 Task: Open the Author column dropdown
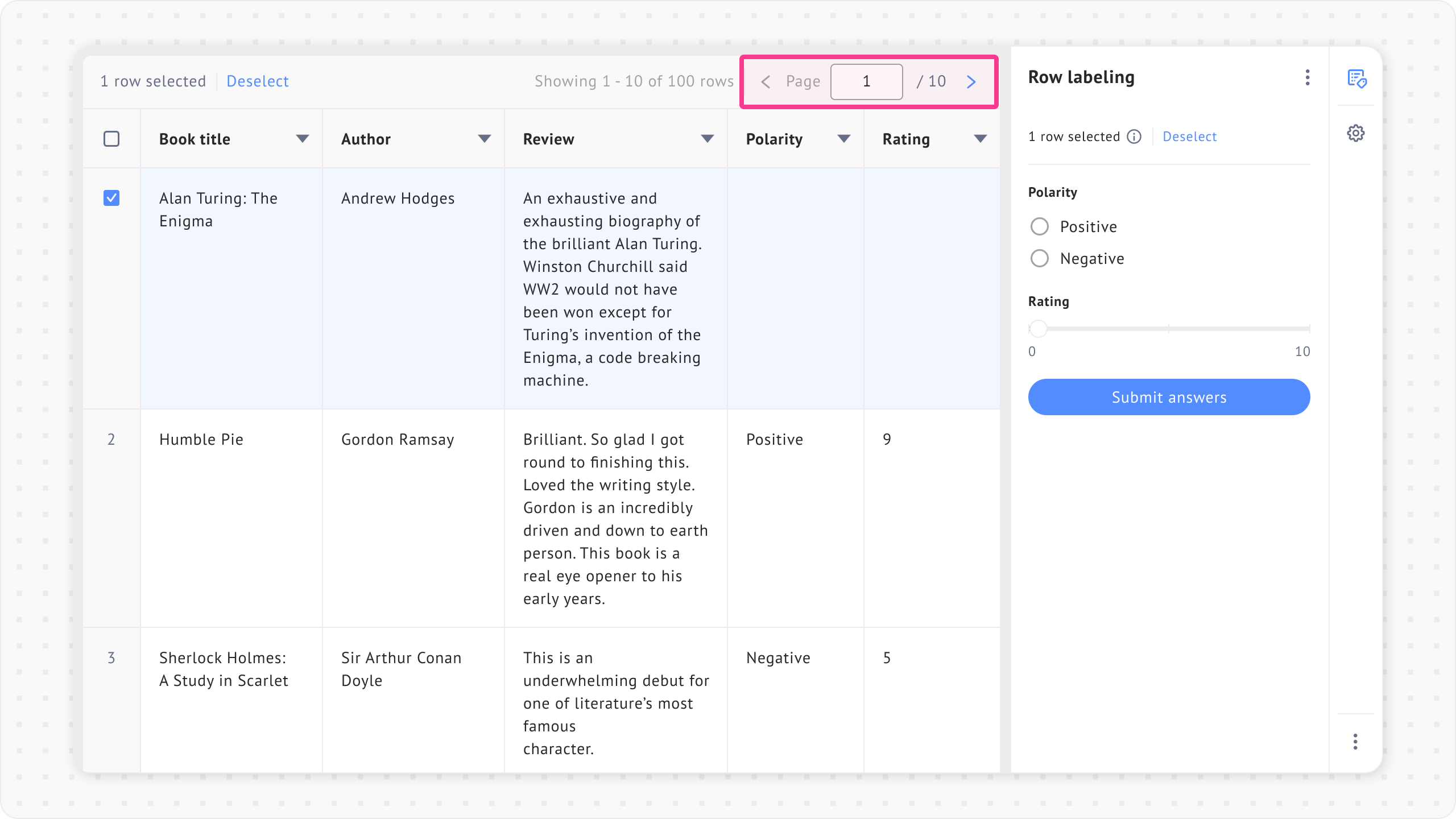point(485,139)
